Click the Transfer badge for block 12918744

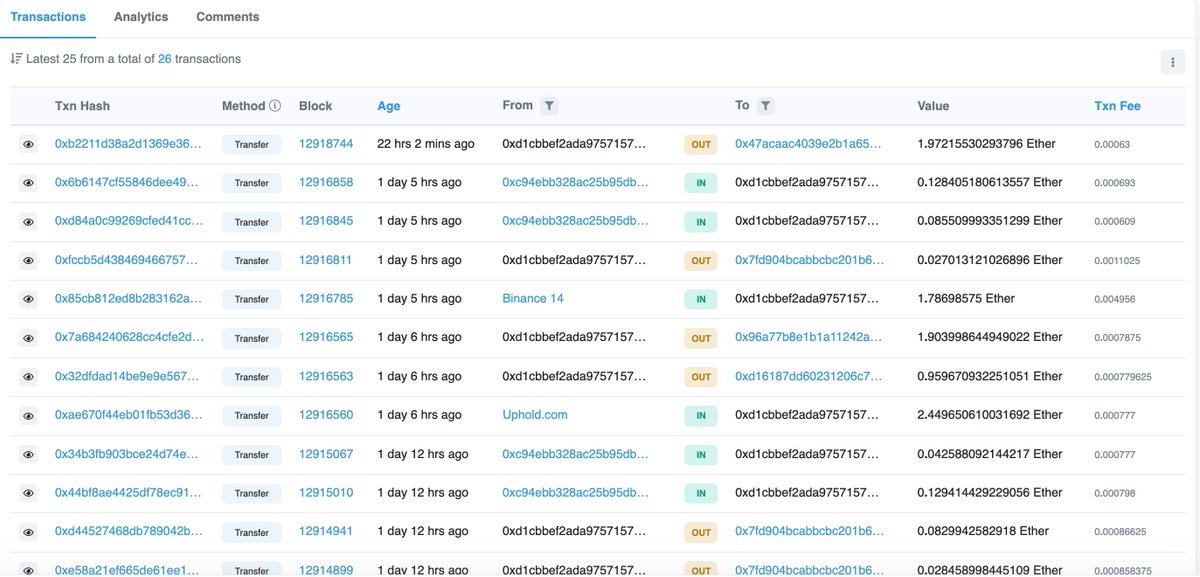[x=252, y=145]
